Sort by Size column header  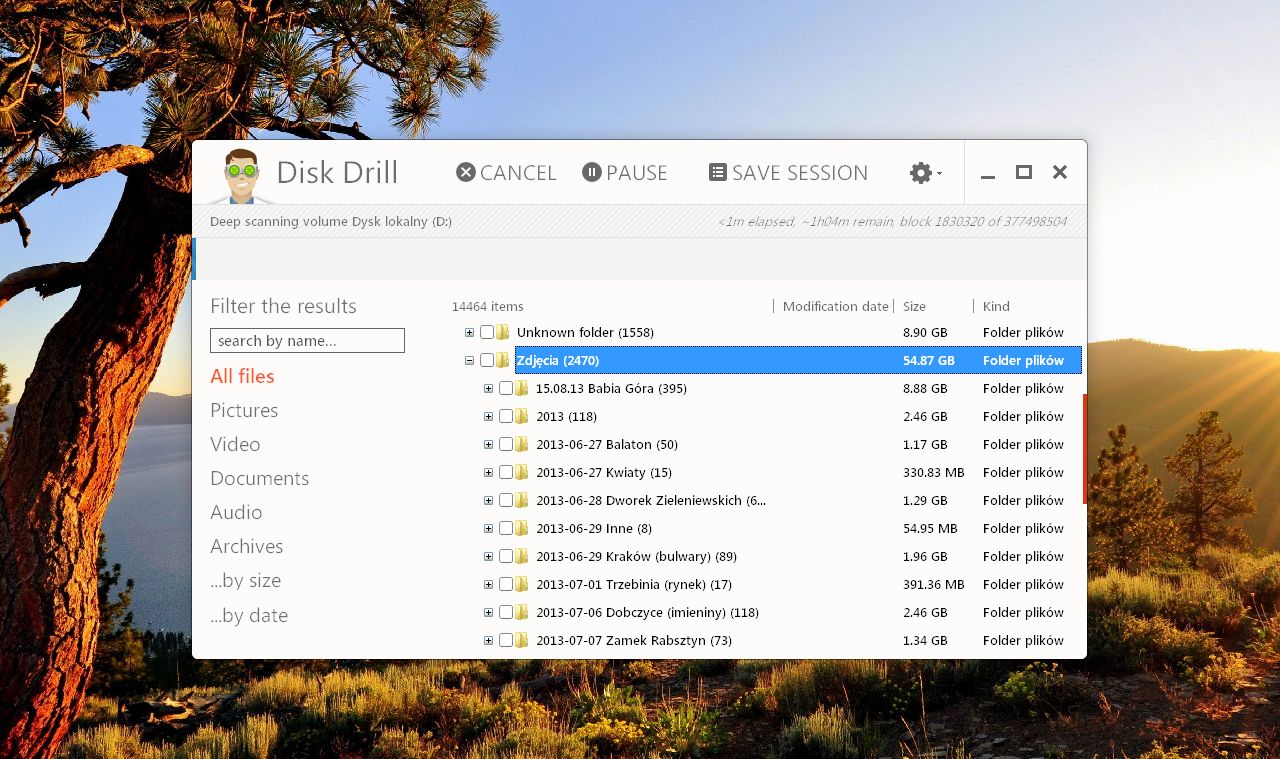[x=914, y=306]
